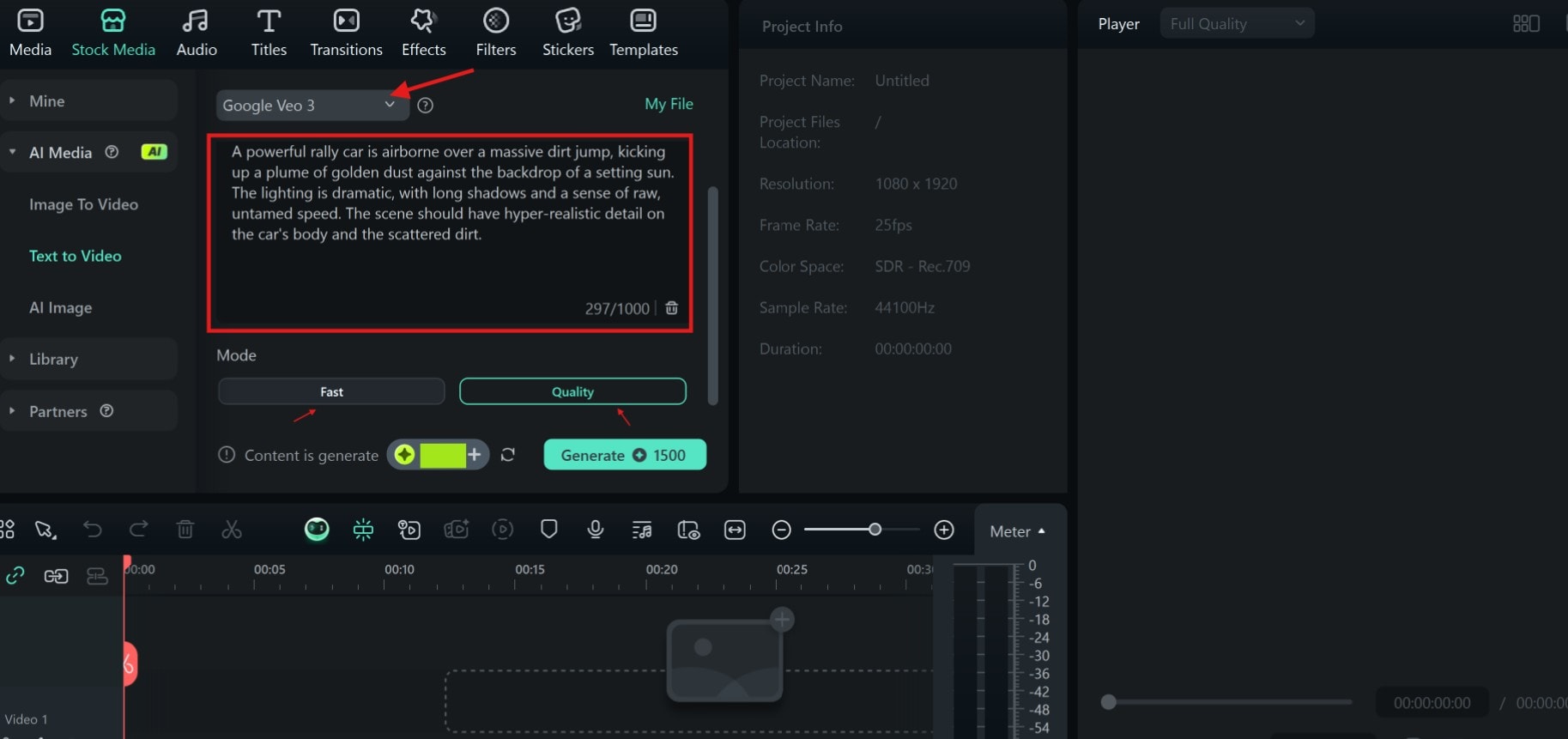Click content info warning icon
Screen dimensions: 1568x739
coord(227,455)
